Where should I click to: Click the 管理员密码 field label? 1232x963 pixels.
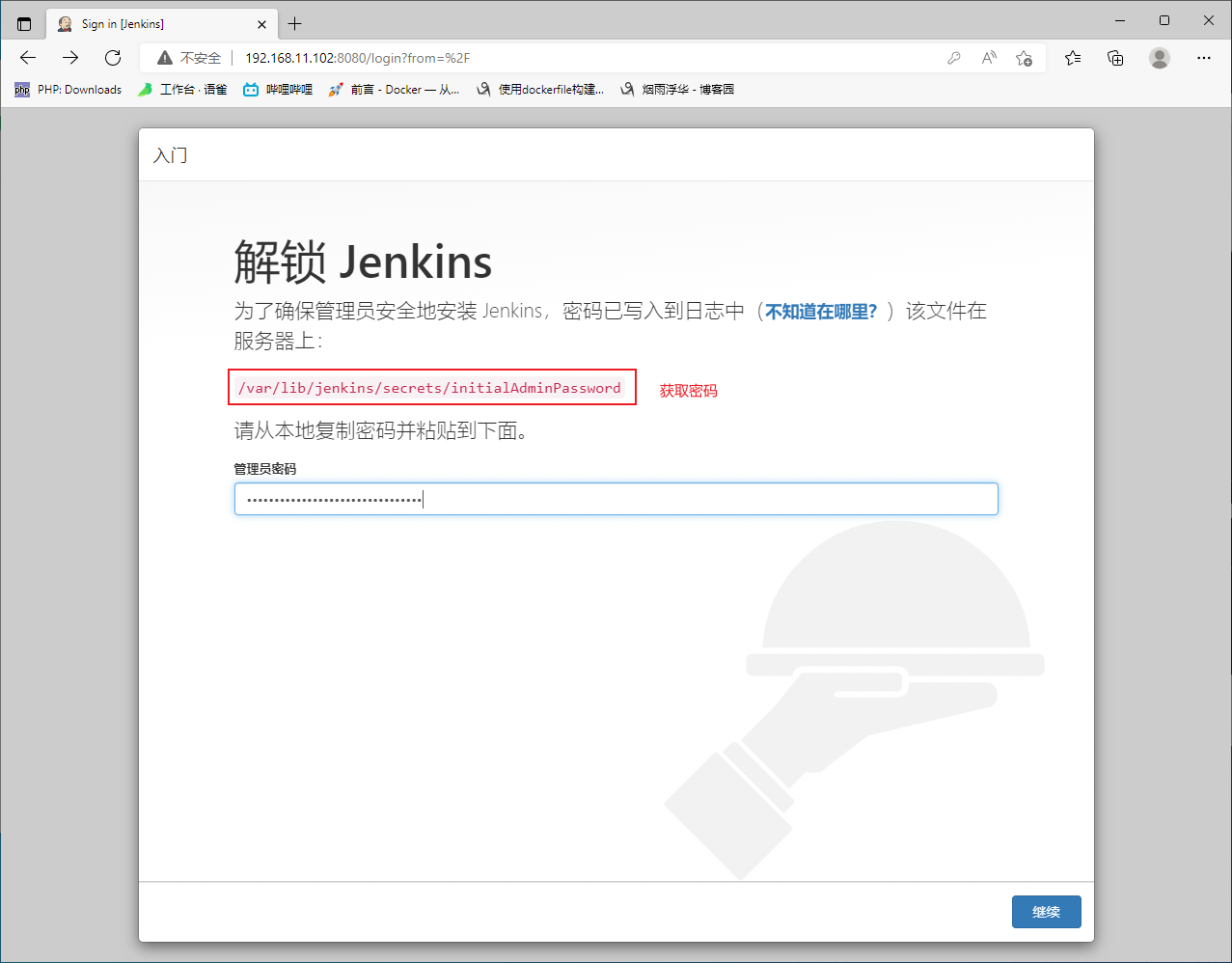pyautogui.click(x=265, y=469)
